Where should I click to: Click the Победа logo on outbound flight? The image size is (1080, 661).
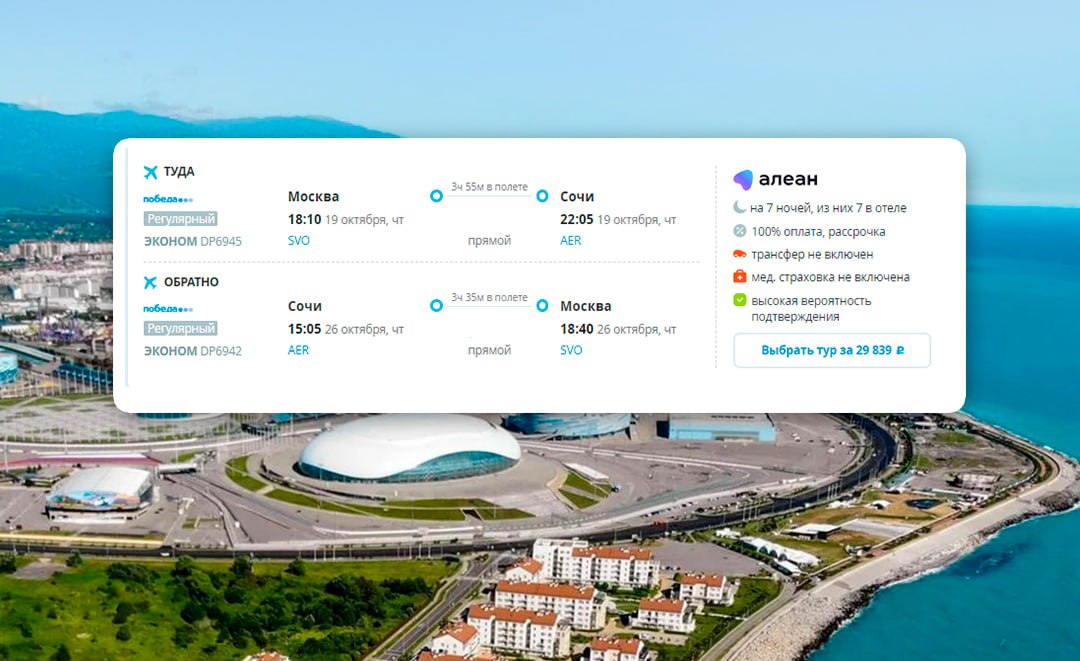point(168,199)
